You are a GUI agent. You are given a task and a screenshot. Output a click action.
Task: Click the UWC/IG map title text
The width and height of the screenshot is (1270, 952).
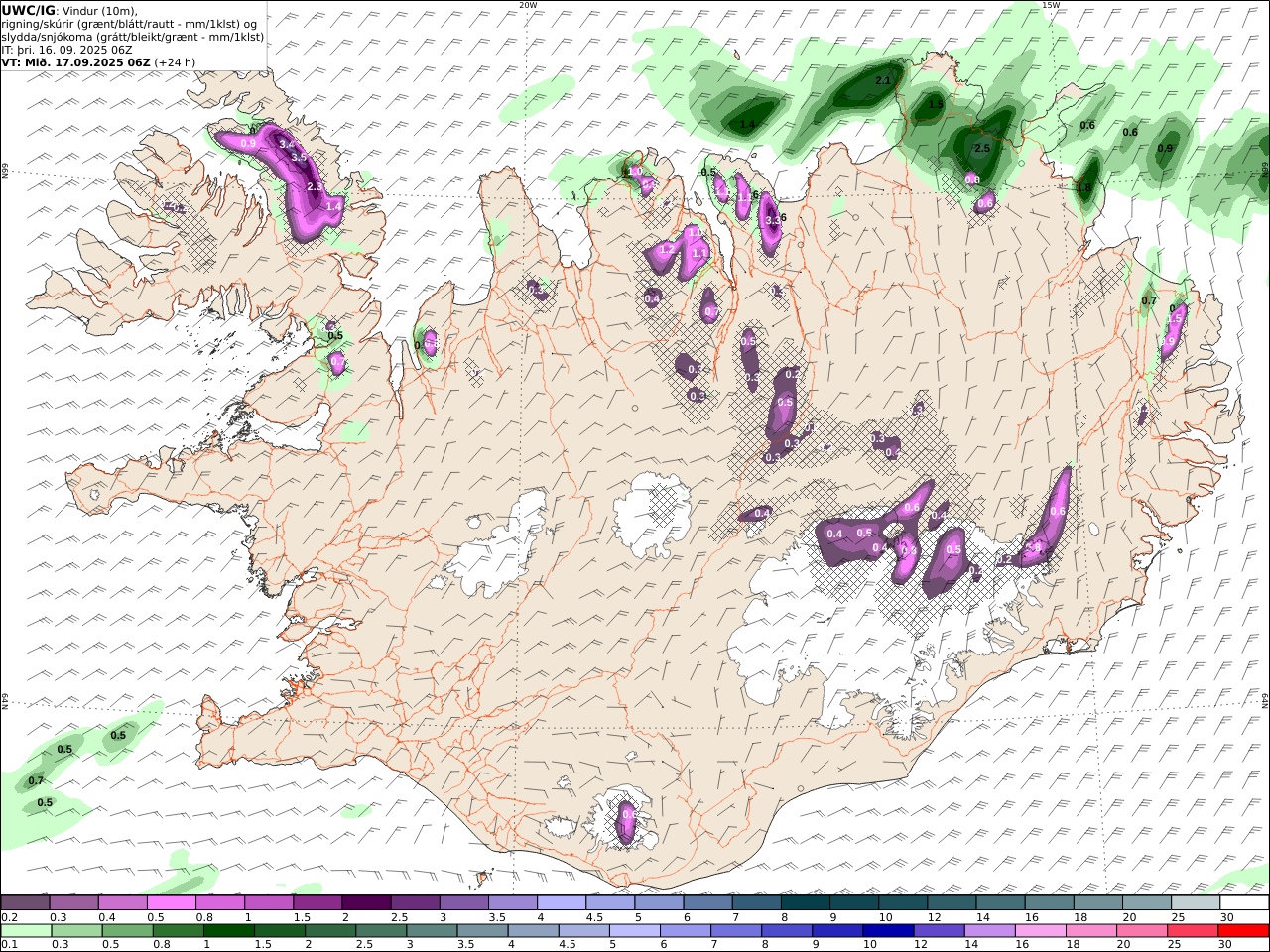(x=29, y=11)
